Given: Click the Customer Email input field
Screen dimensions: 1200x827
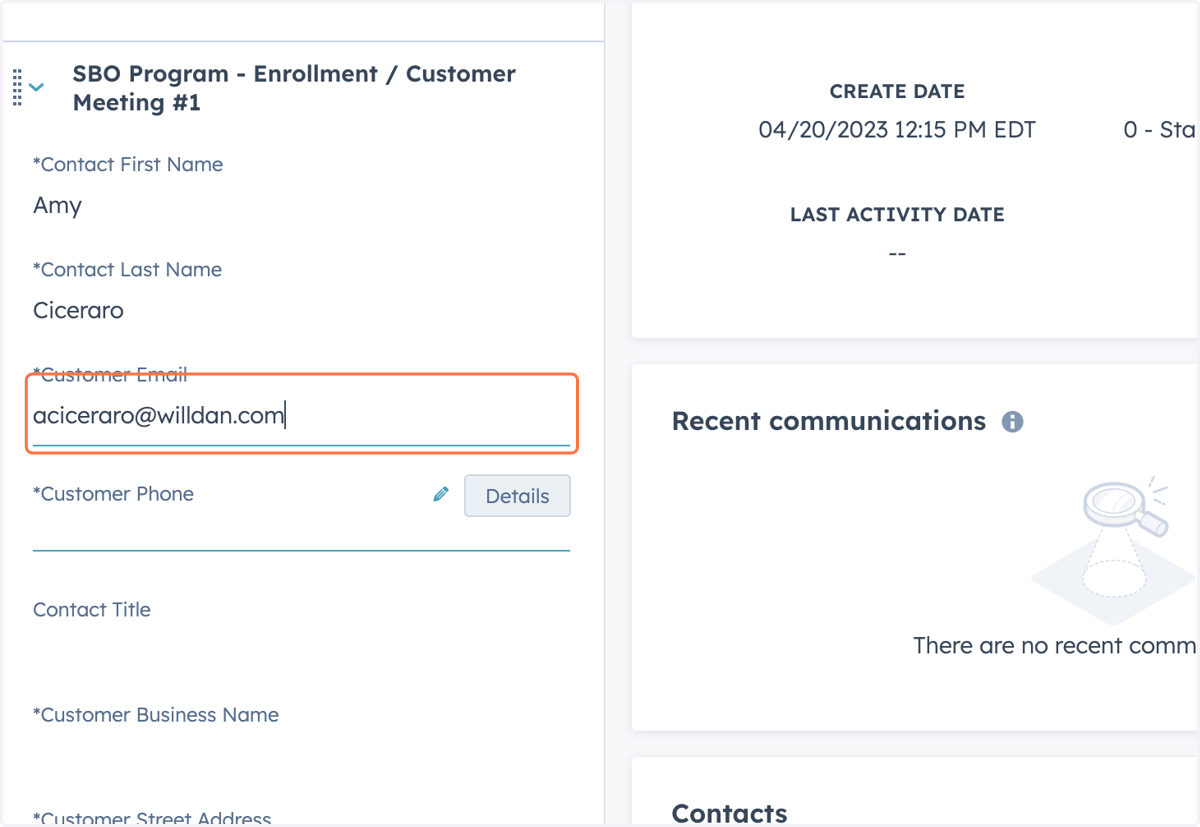Looking at the screenshot, I should (301, 416).
